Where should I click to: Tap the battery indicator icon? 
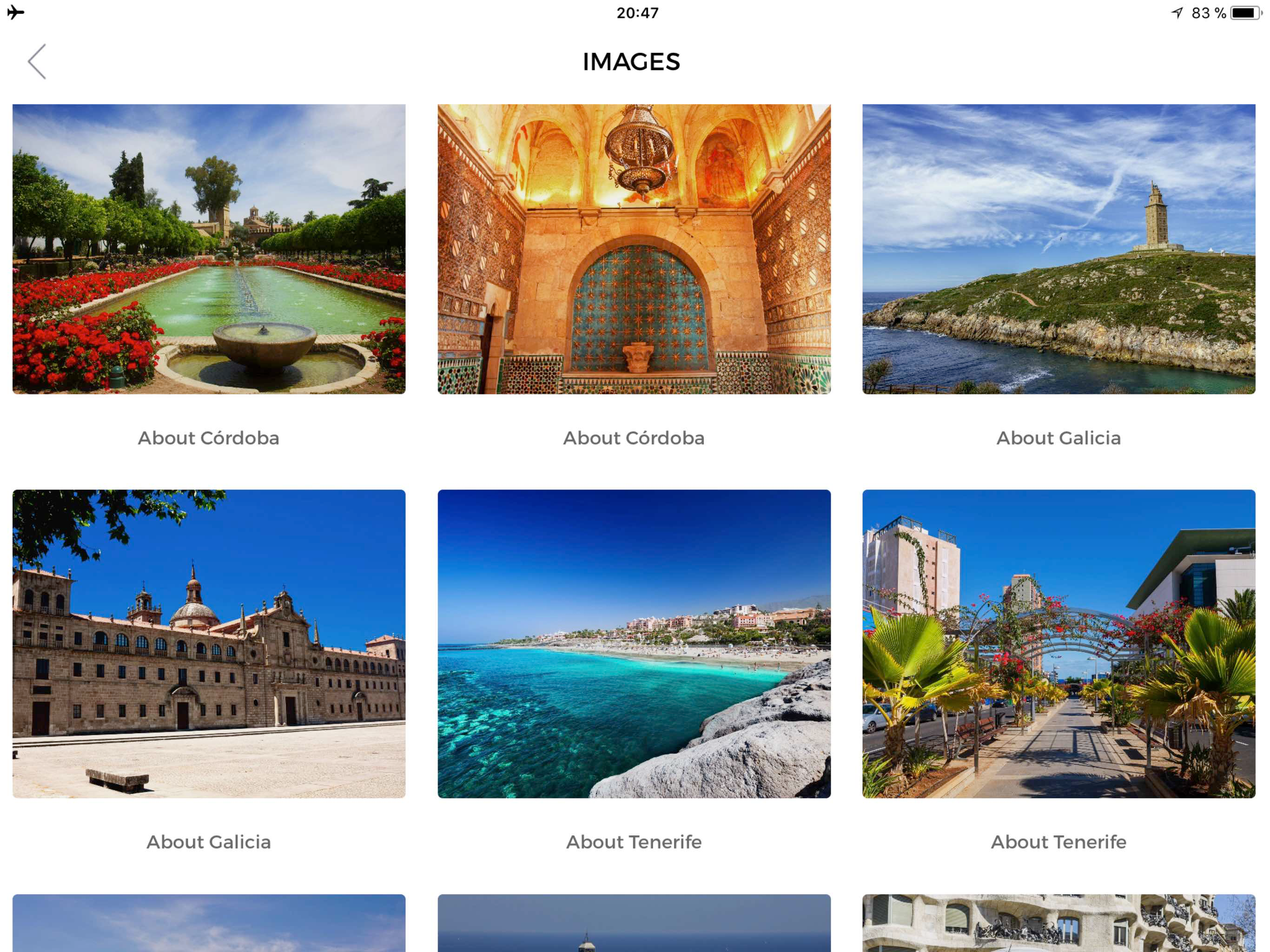click(1245, 13)
